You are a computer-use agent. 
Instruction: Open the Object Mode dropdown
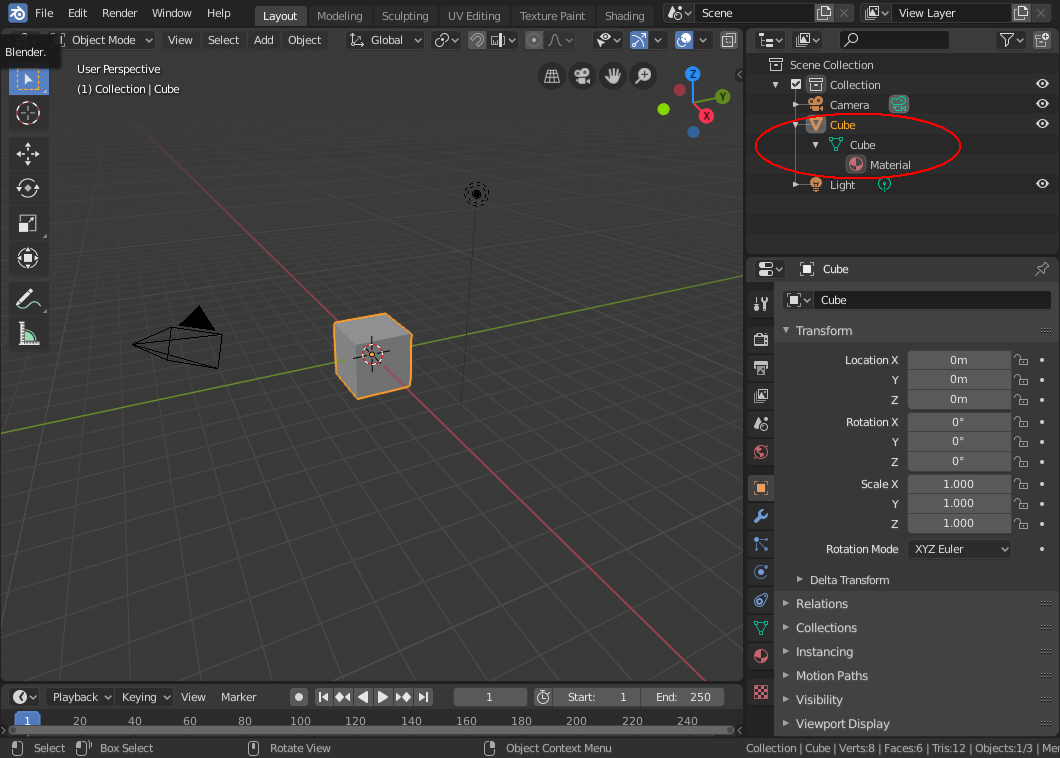click(x=104, y=40)
